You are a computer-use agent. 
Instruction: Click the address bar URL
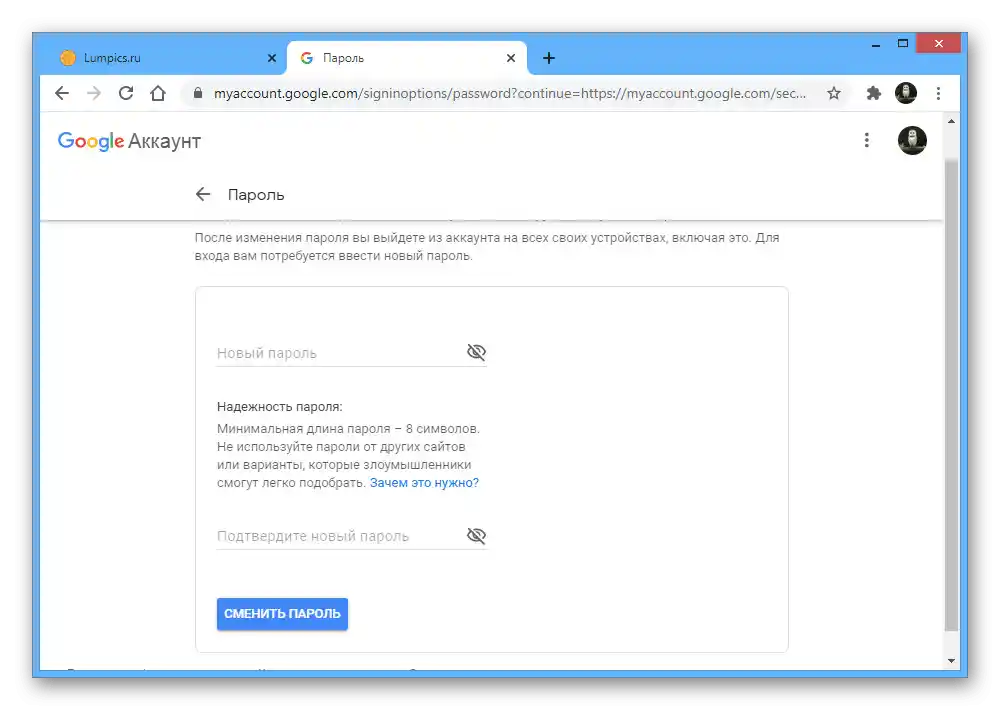click(x=510, y=93)
